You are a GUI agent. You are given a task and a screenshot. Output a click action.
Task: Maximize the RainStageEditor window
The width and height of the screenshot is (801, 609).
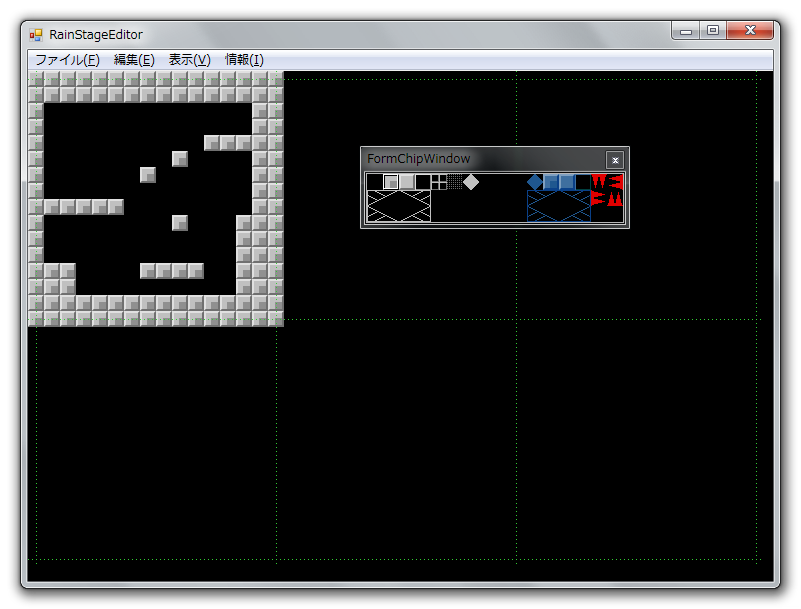click(713, 31)
